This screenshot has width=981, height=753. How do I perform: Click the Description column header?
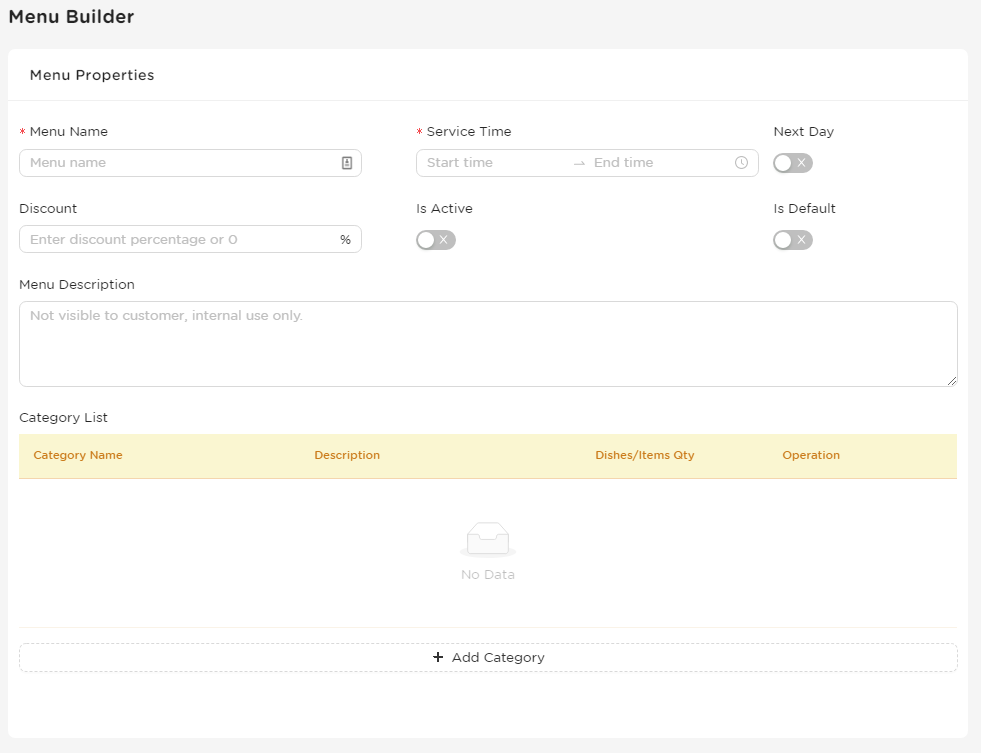(347, 455)
